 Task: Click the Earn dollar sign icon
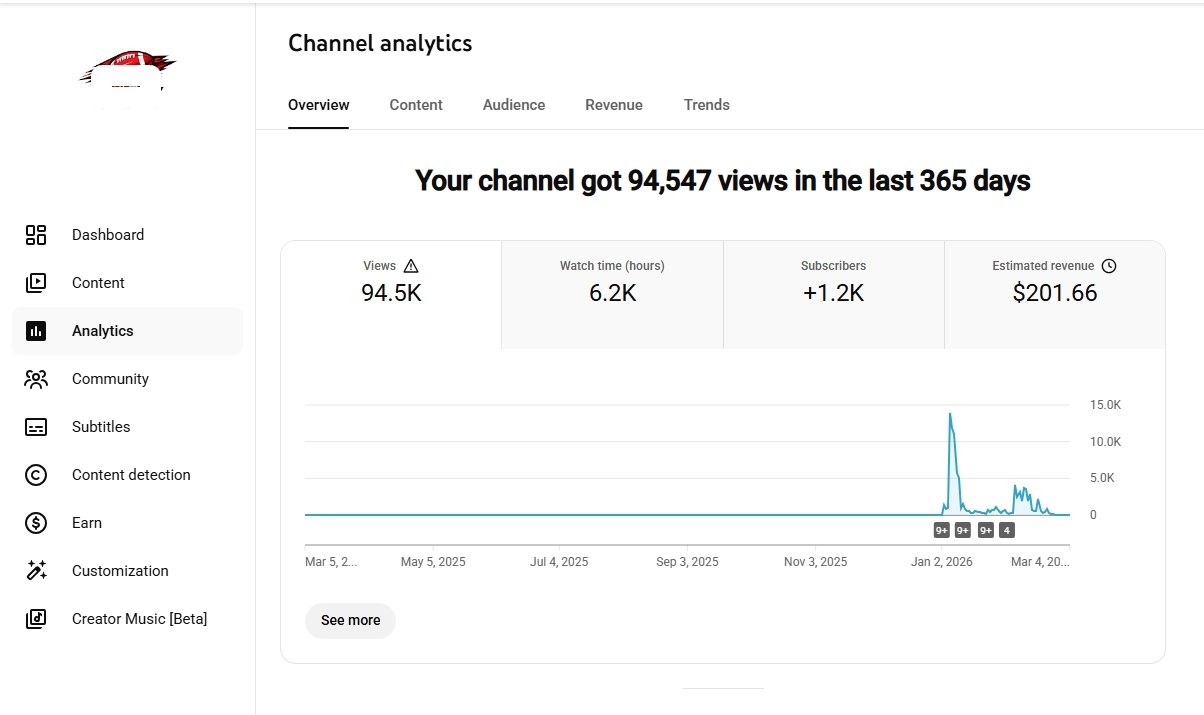(36, 523)
